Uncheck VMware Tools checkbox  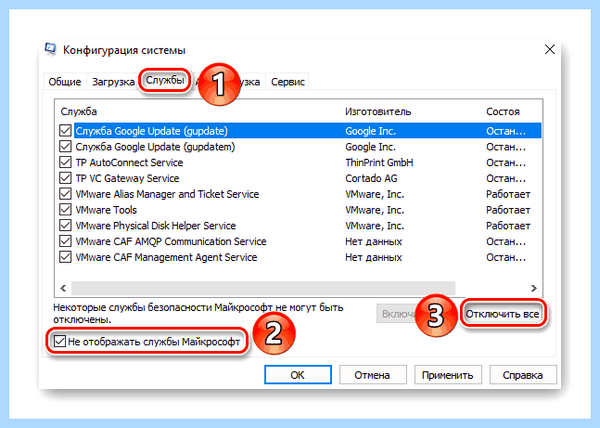(x=65, y=210)
